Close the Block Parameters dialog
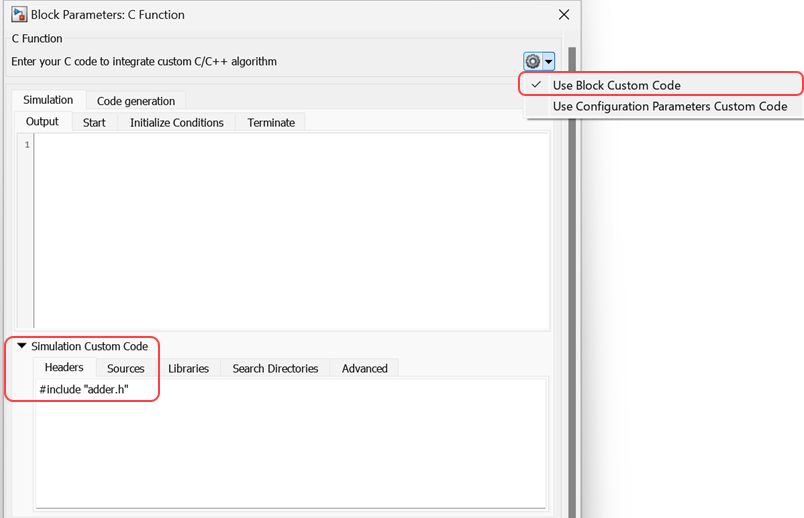Image resolution: width=804 pixels, height=518 pixels. click(x=564, y=15)
